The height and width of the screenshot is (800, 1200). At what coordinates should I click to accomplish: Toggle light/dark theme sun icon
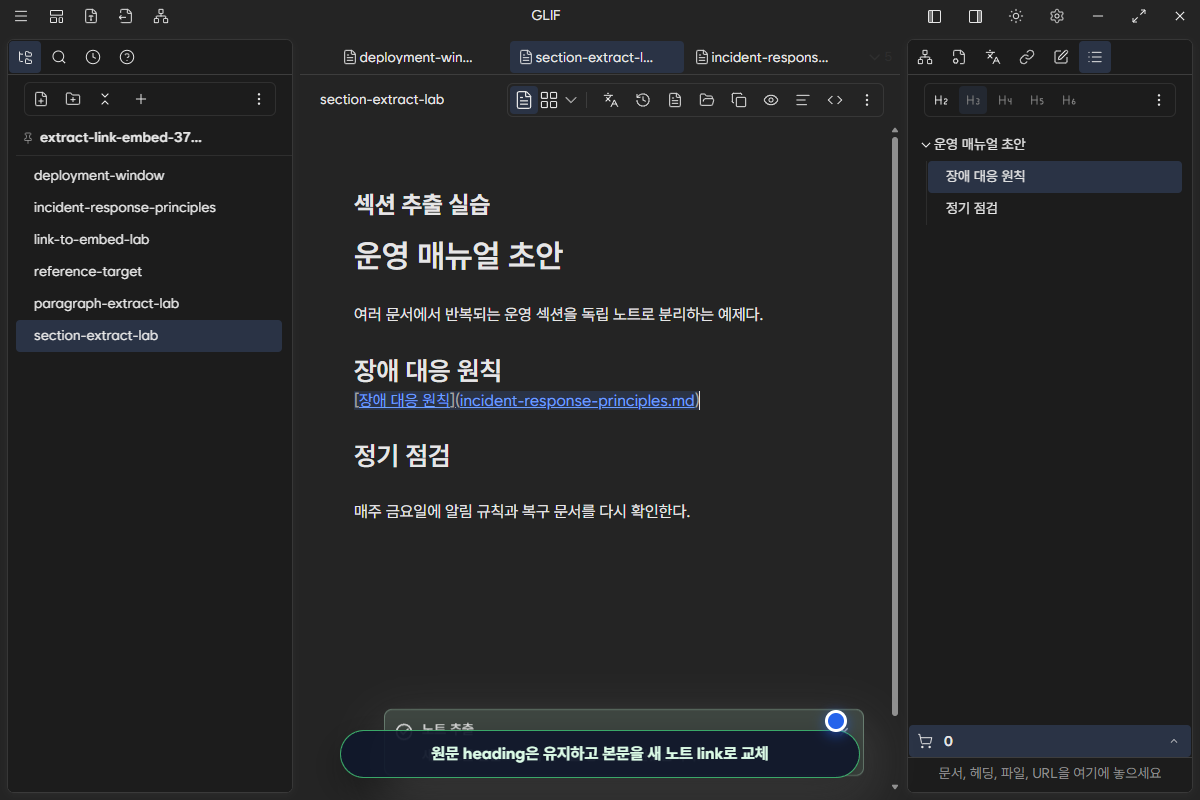click(x=1016, y=16)
